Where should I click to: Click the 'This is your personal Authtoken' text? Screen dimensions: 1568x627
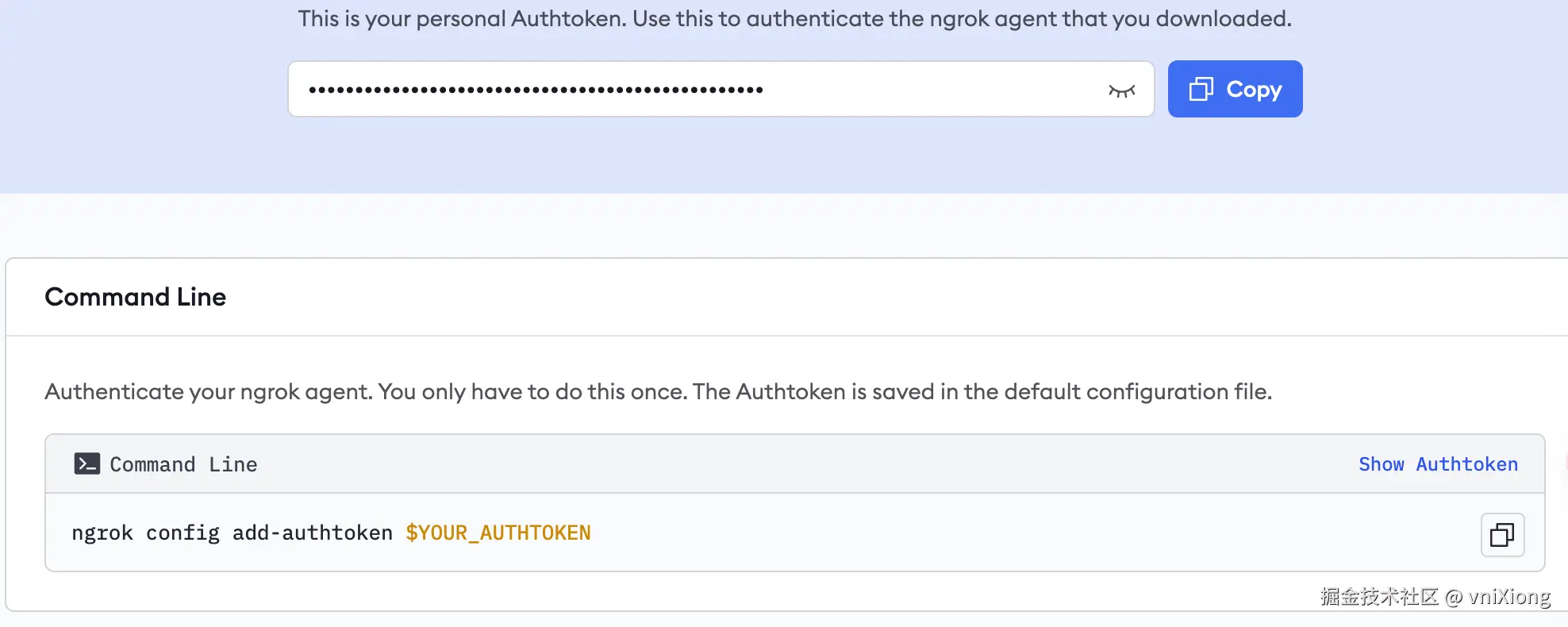pyautogui.click(x=794, y=18)
